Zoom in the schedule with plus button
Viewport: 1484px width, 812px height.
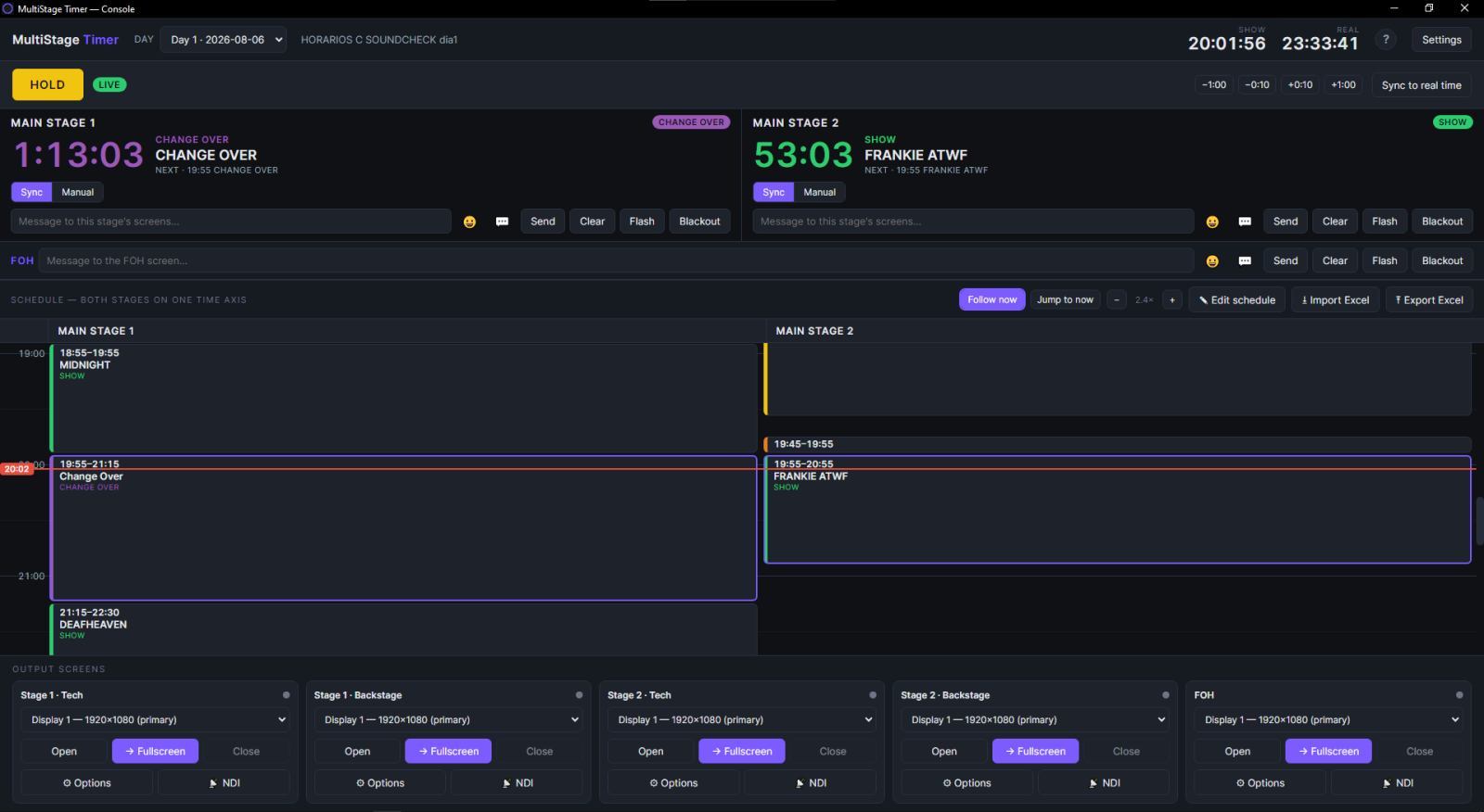[1172, 299]
